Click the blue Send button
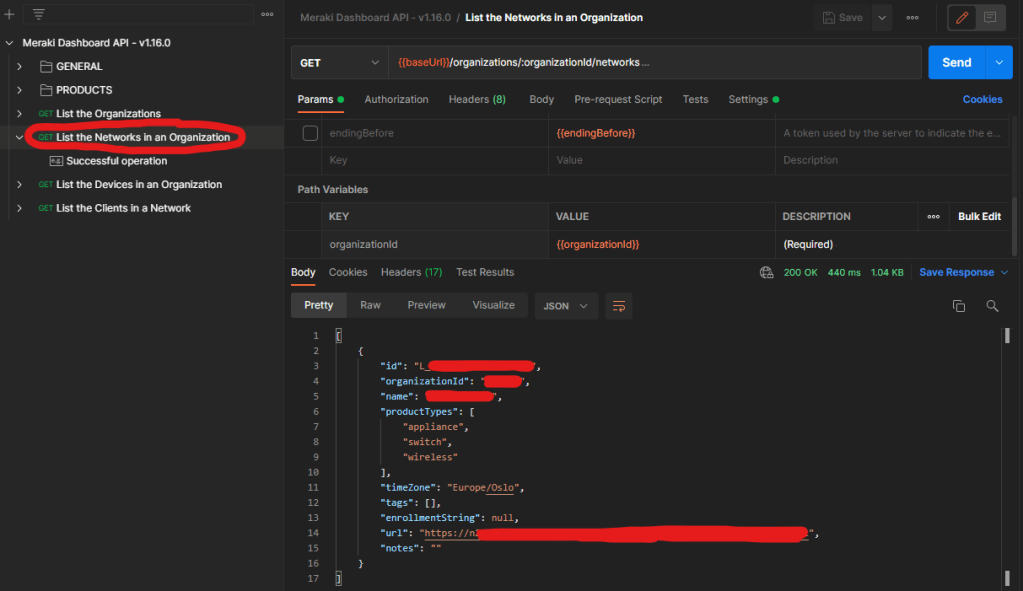 956,62
